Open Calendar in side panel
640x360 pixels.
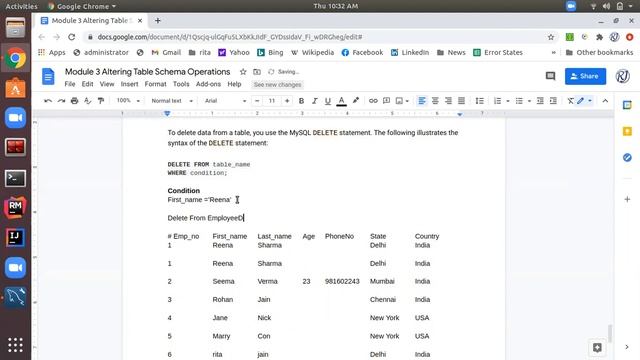(x=627, y=105)
